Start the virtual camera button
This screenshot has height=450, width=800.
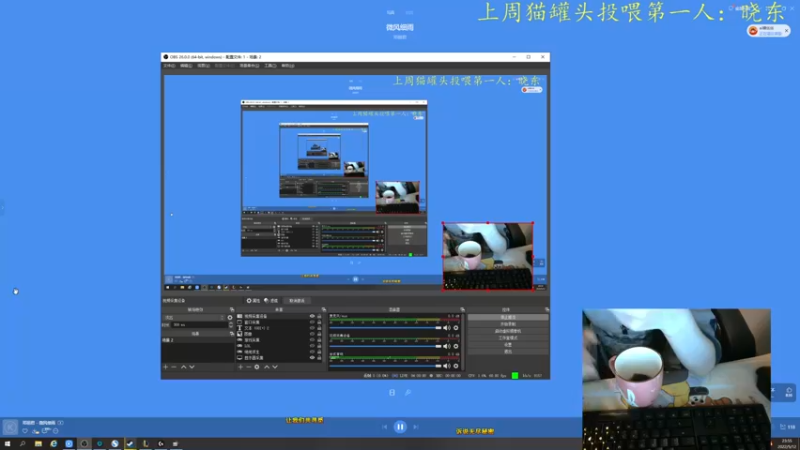(508, 331)
